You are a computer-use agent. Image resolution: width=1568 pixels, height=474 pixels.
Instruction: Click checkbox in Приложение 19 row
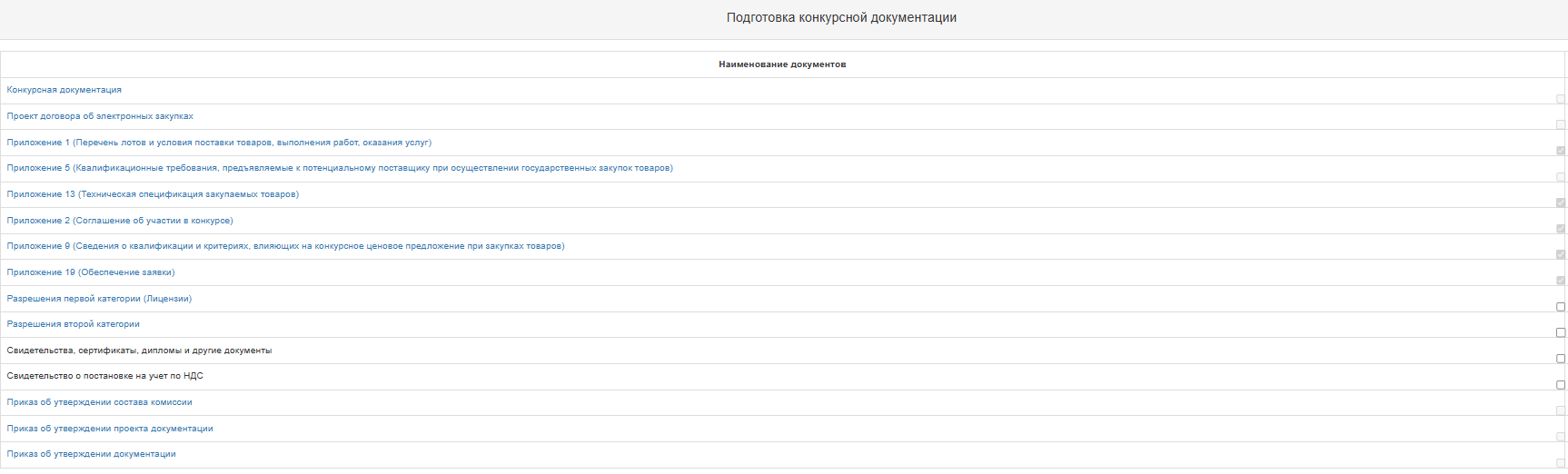[x=1561, y=281]
